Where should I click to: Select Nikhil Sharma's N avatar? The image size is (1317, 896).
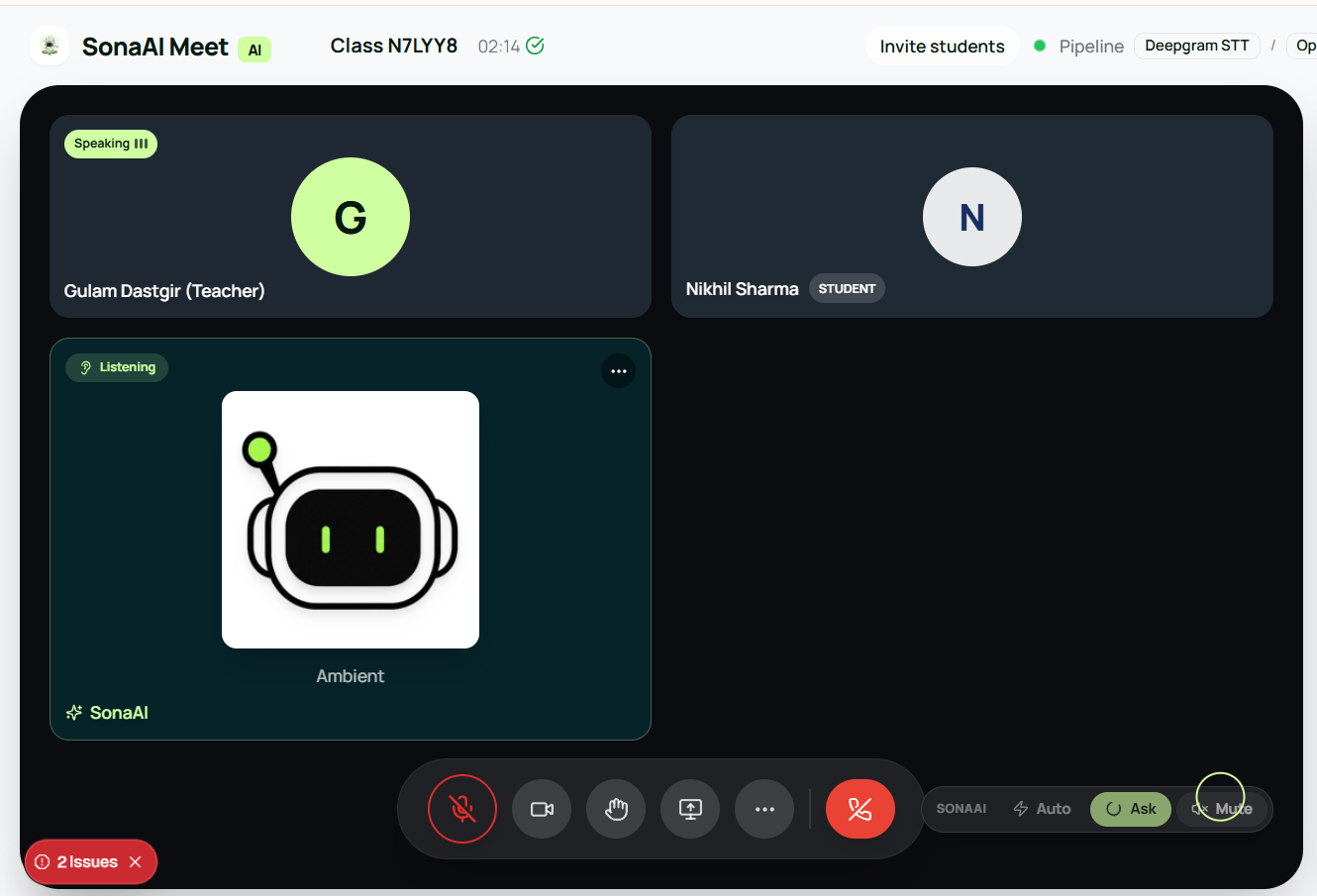pyautogui.click(x=972, y=217)
